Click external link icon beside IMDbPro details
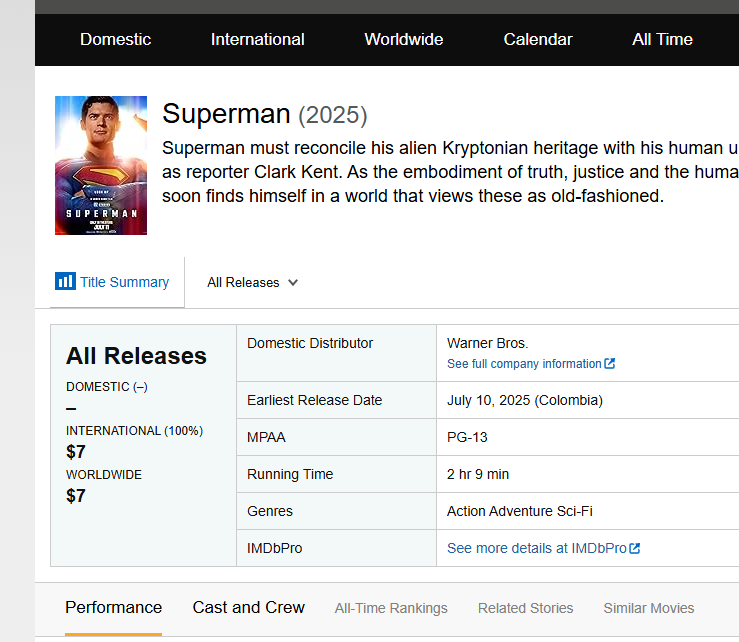 (x=634, y=548)
